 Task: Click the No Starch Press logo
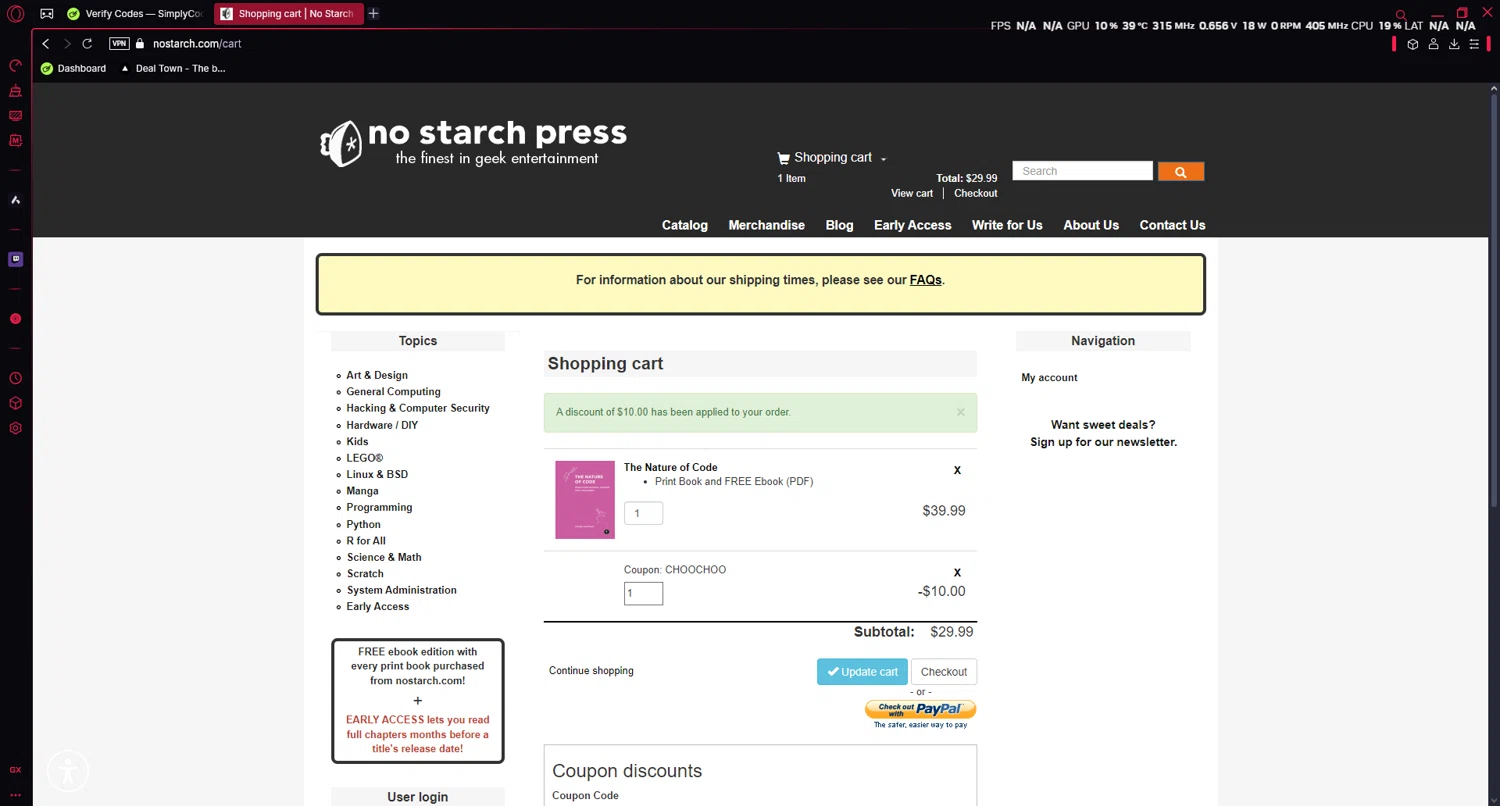point(473,142)
